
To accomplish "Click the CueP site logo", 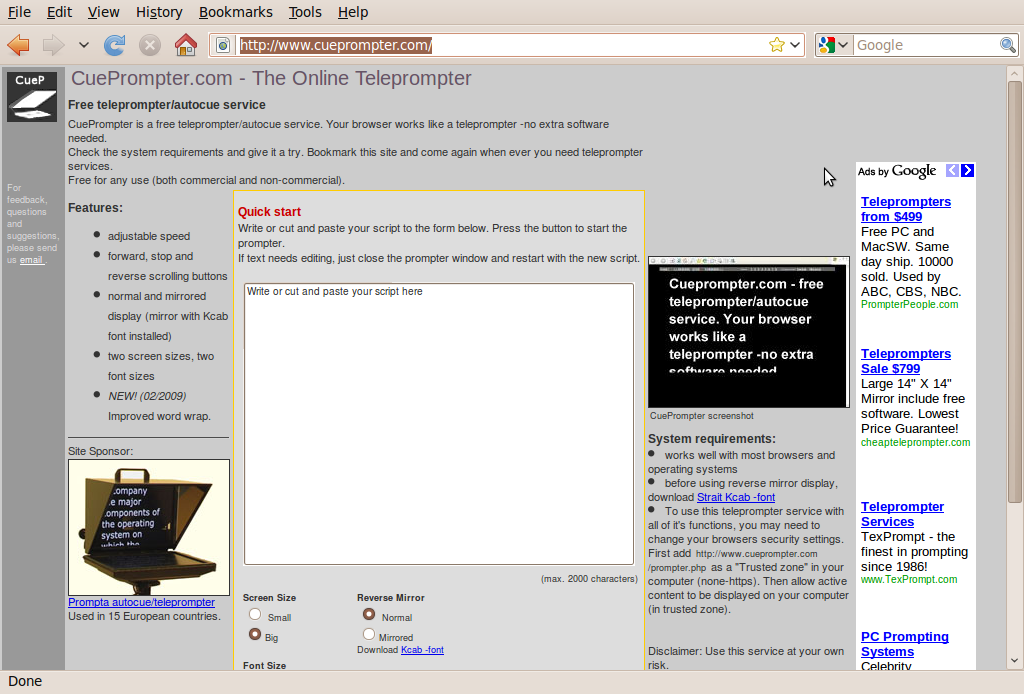I will (x=32, y=97).
